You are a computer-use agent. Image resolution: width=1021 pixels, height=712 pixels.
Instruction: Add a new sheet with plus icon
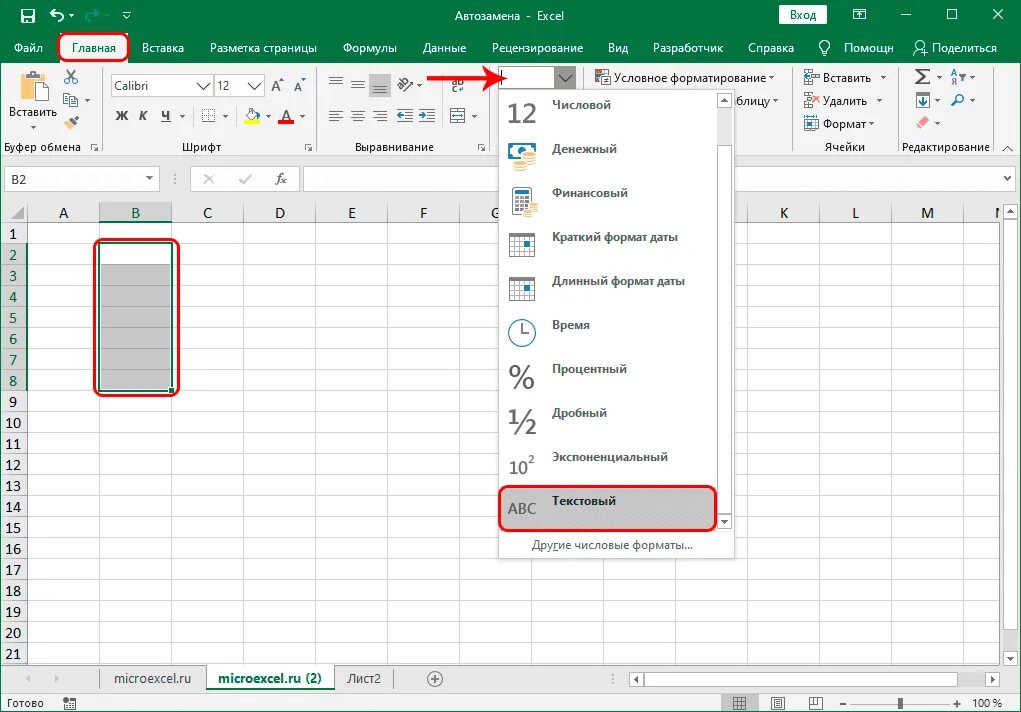(x=435, y=679)
